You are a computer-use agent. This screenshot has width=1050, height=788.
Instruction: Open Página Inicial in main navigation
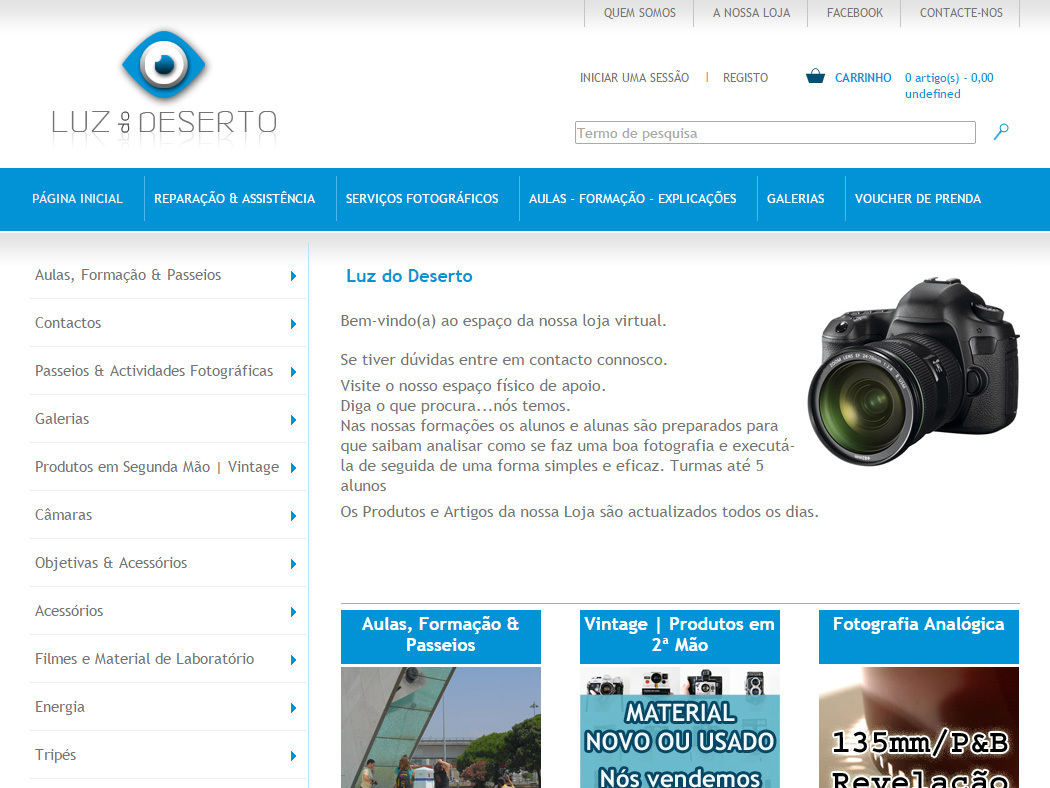(x=78, y=199)
